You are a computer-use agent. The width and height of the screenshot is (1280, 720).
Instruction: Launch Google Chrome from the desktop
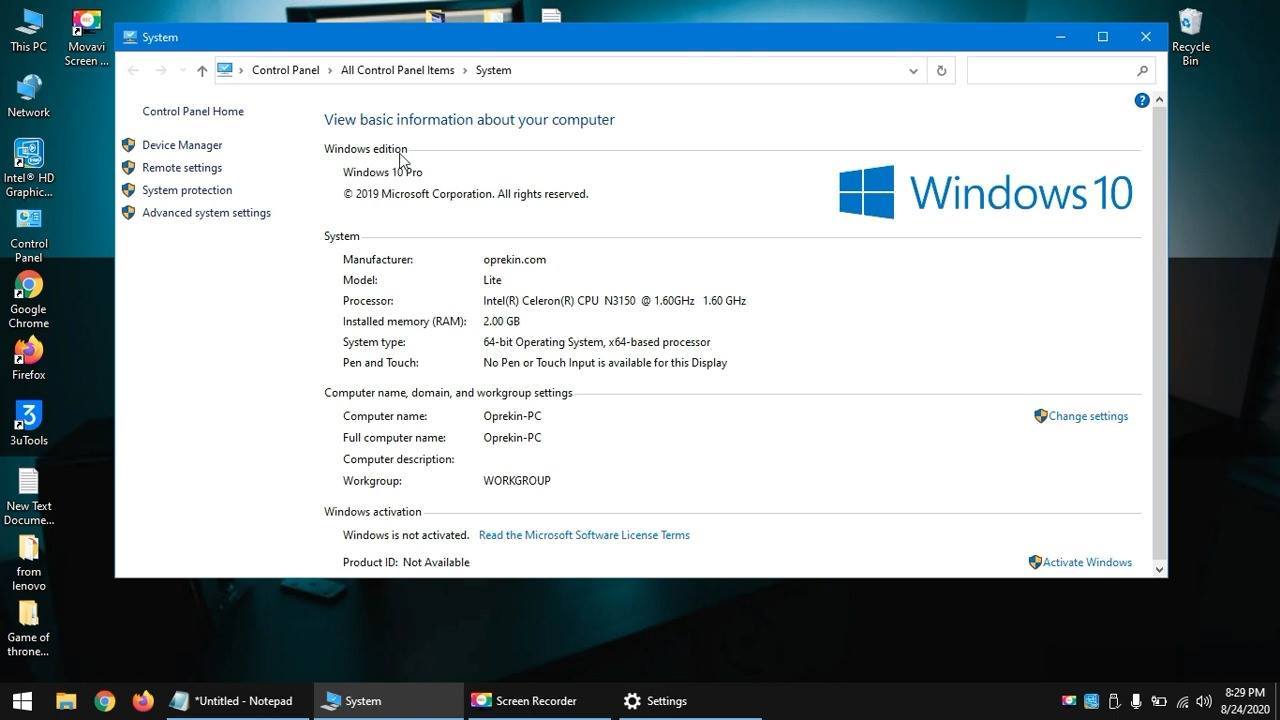tap(28, 300)
